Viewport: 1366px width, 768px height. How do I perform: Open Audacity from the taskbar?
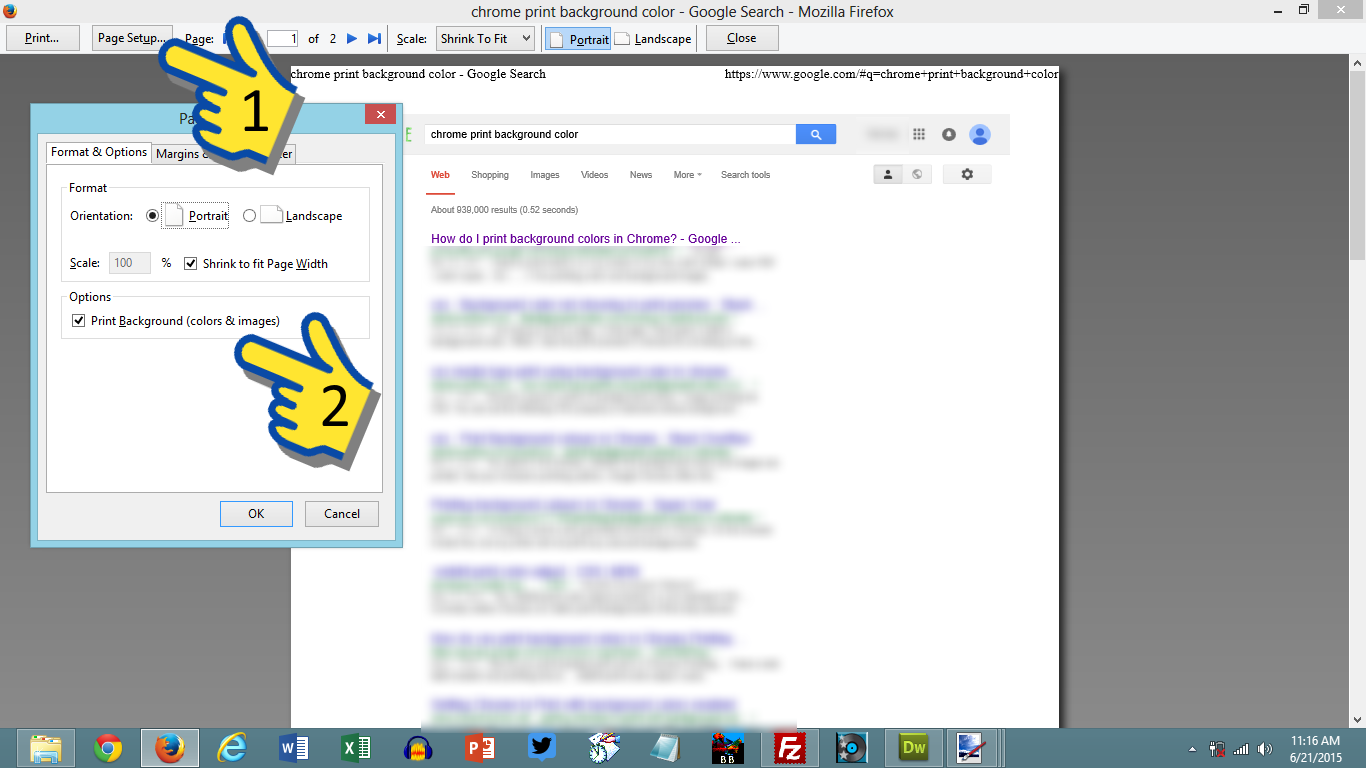417,747
